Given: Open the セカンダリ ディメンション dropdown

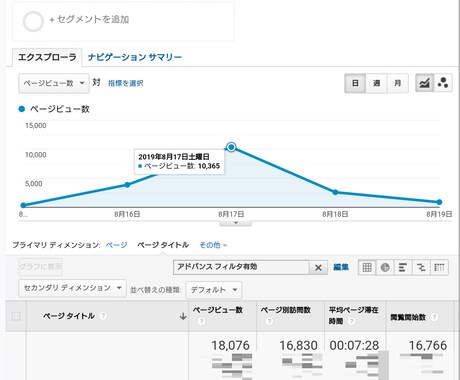Looking at the screenshot, I should coord(72,288).
